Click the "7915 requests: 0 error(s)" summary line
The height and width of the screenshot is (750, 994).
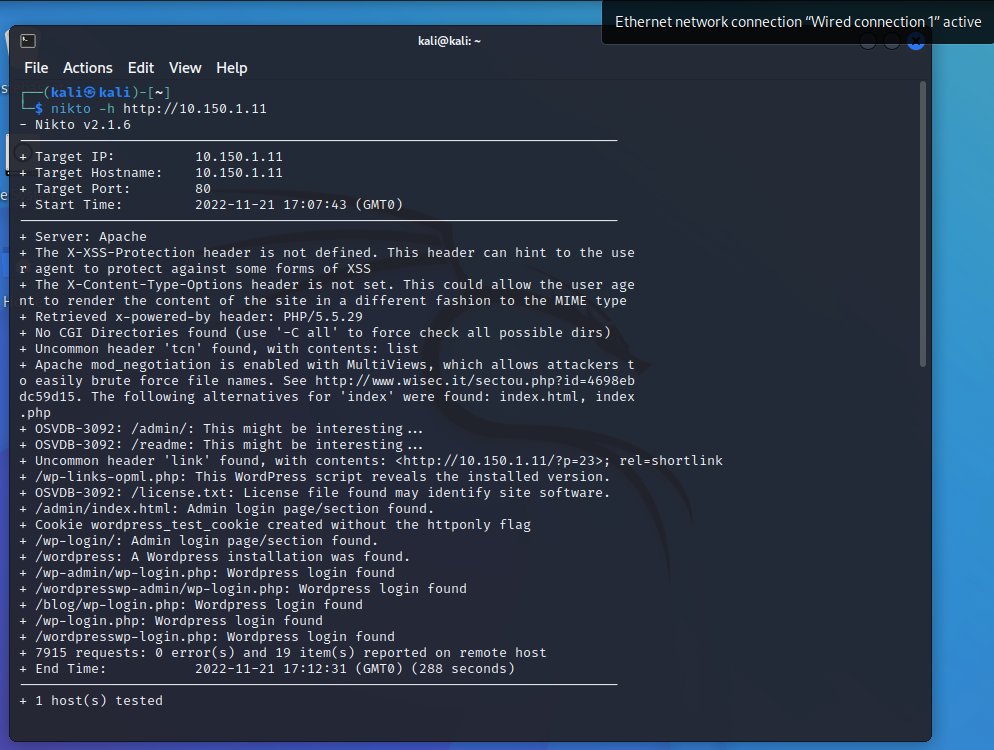pos(283,653)
